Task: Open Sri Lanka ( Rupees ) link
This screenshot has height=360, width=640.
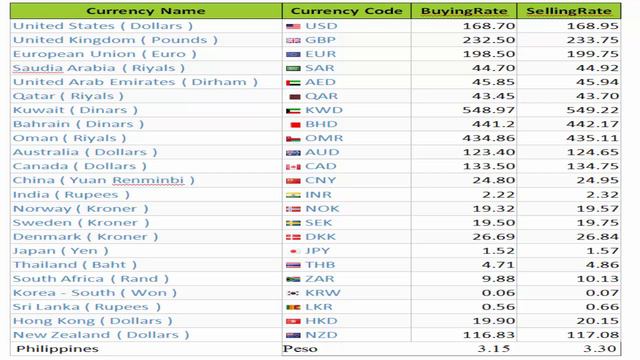Action: click(87, 307)
